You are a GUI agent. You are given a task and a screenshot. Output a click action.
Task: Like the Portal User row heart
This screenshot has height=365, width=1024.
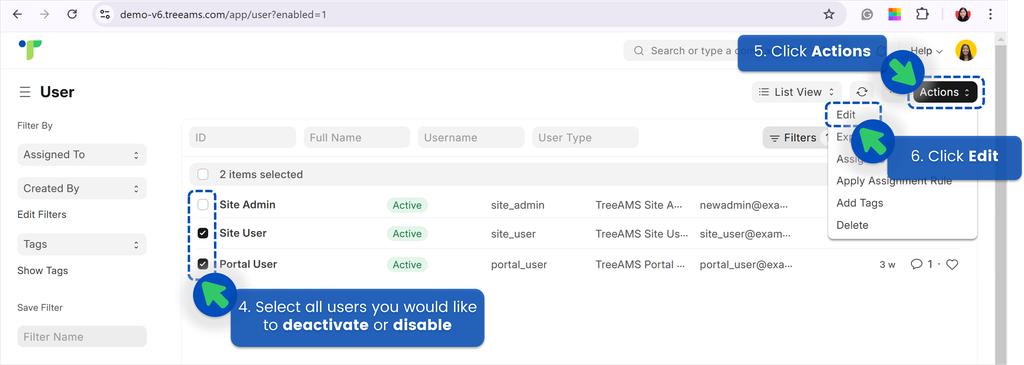952,264
